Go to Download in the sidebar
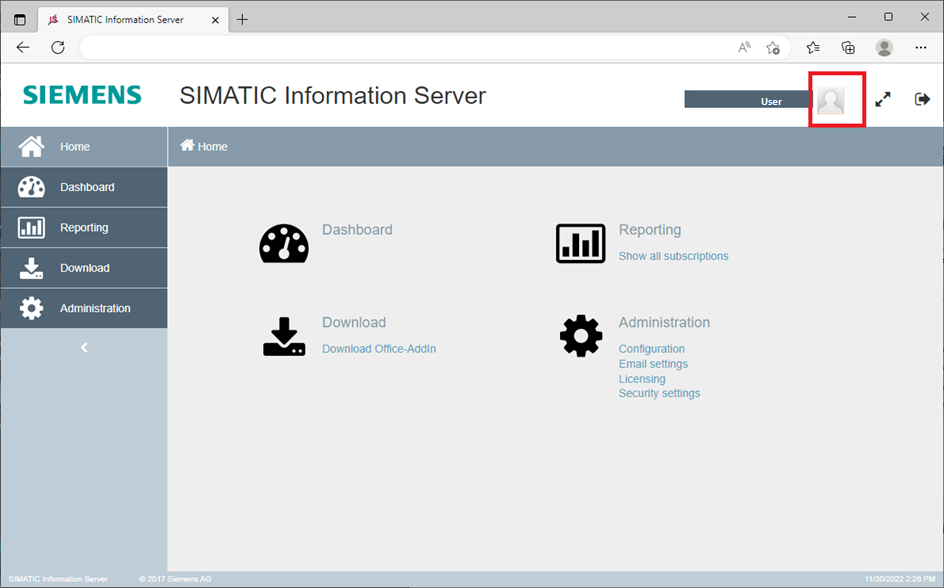This screenshot has height=588, width=944. 84,268
